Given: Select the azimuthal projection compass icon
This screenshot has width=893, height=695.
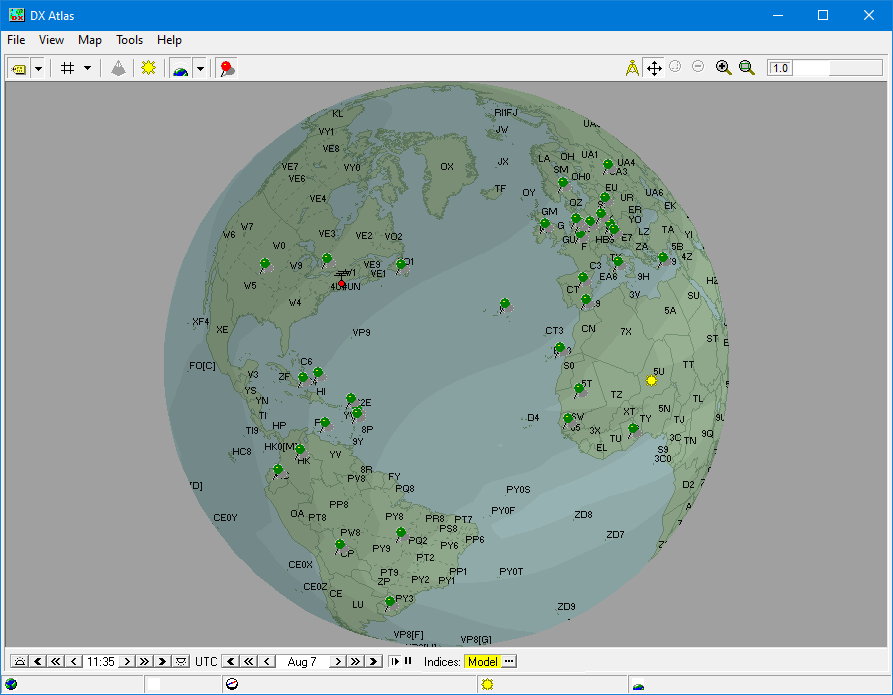Looking at the screenshot, I should [631, 68].
